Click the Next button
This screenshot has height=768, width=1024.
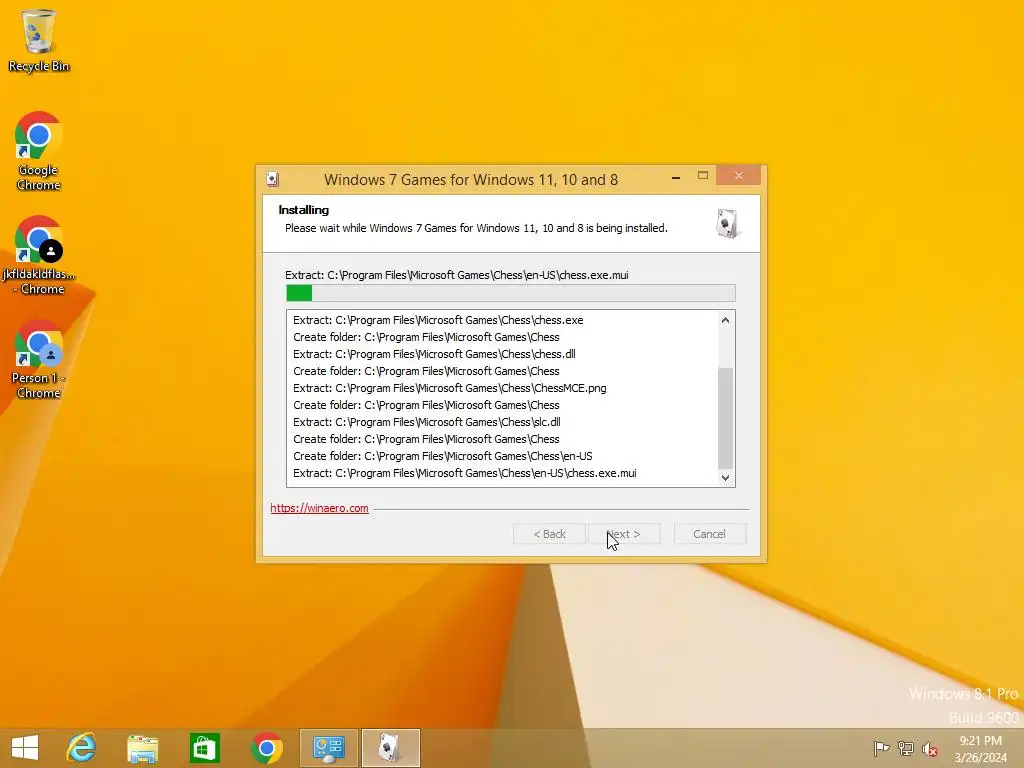624,534
